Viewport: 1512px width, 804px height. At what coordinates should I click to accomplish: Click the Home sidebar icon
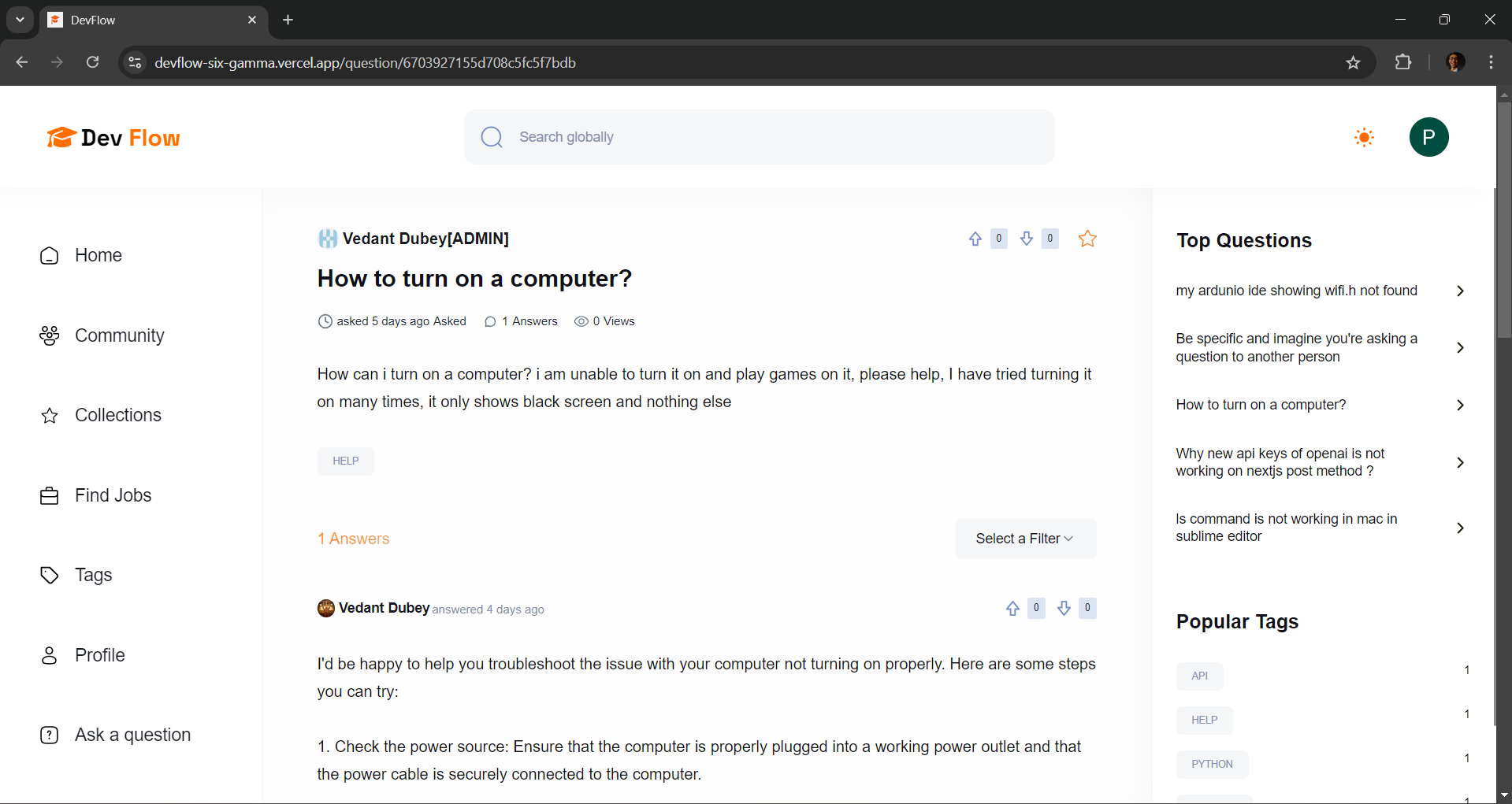[x=49, y=256]
